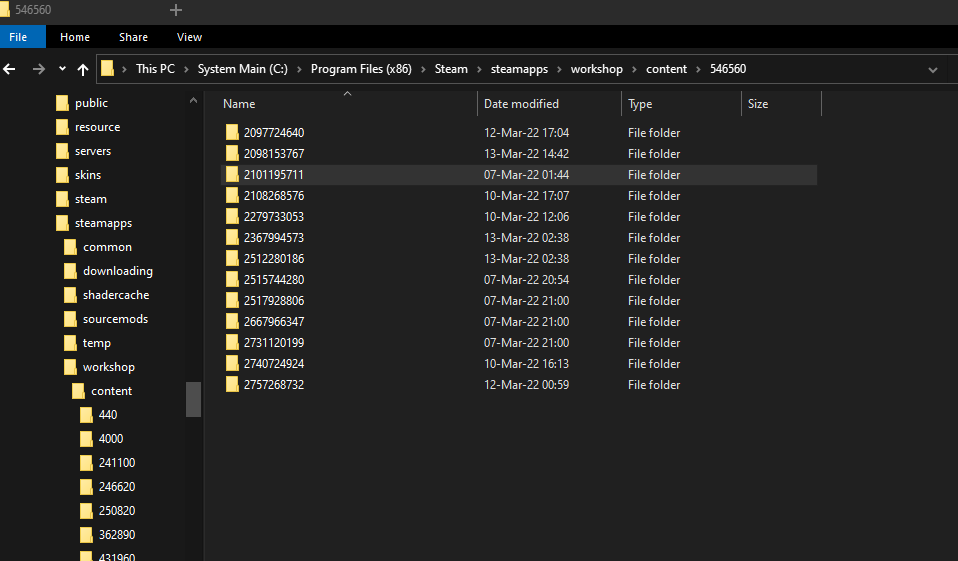This screenshot has height=561, width=958.
Task: Click the navigation pane scrollbar thumb
Action: coord(193,399)
